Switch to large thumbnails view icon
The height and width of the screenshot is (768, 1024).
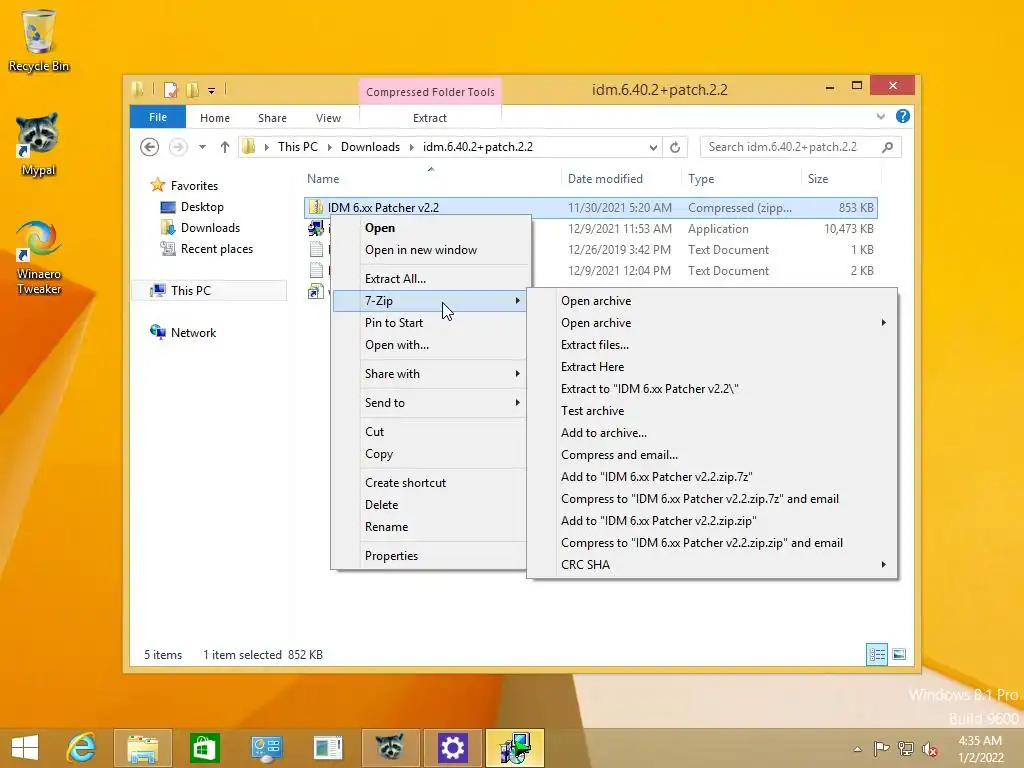tap(899, 654)
